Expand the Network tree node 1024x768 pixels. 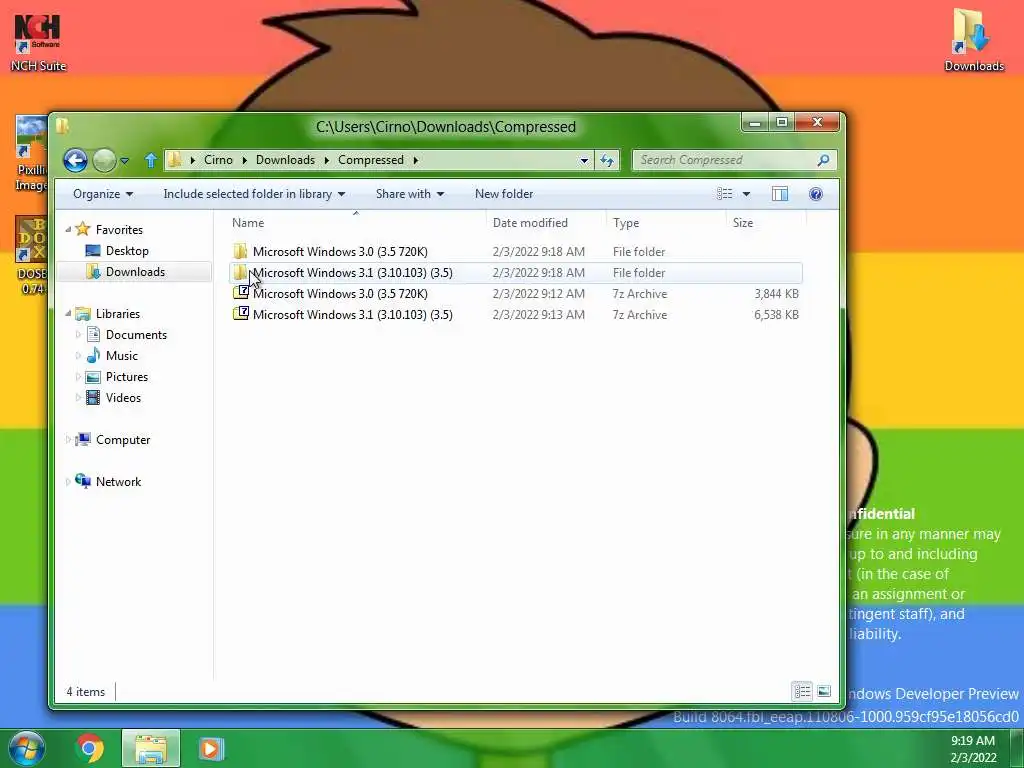(68, 482)
